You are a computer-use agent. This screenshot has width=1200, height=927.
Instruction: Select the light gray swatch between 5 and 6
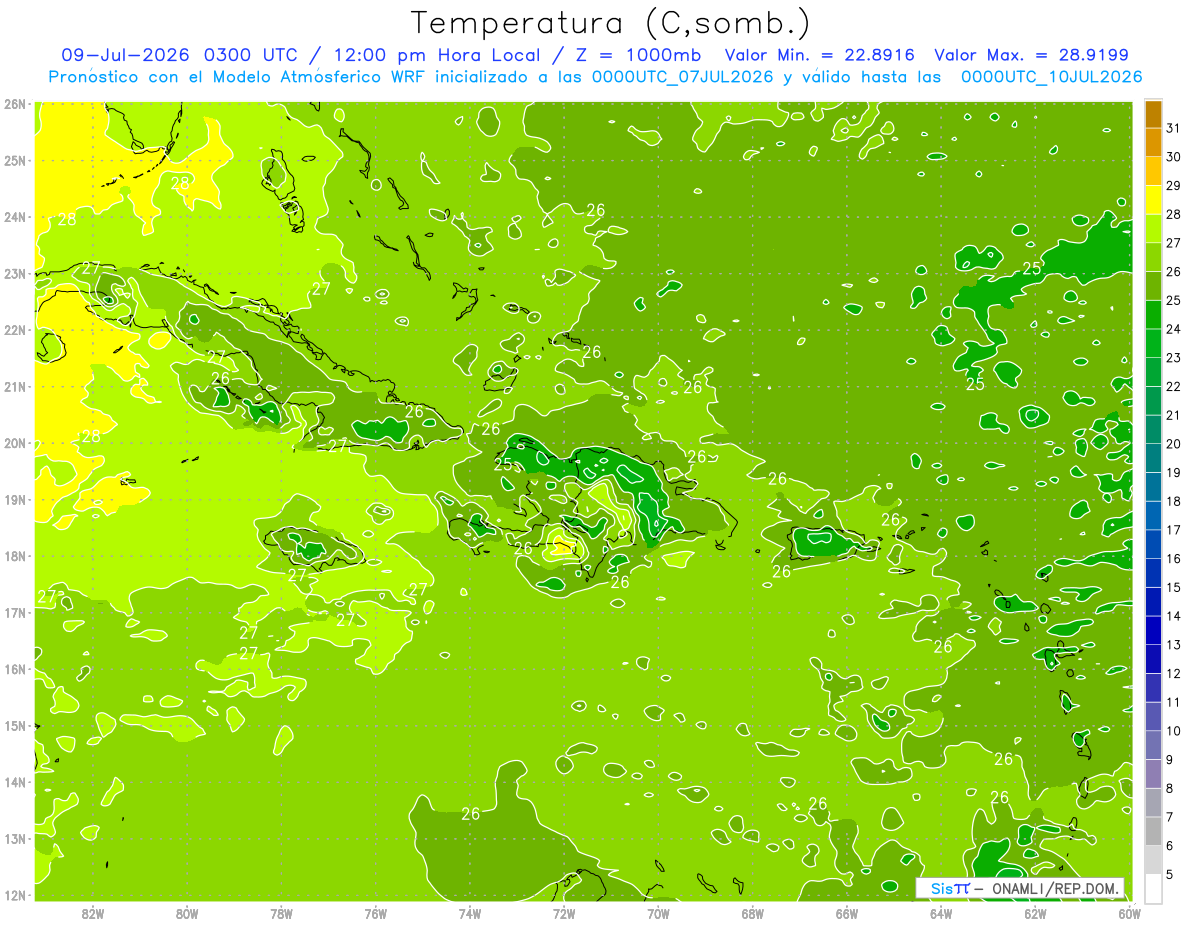coord(1153,860)
